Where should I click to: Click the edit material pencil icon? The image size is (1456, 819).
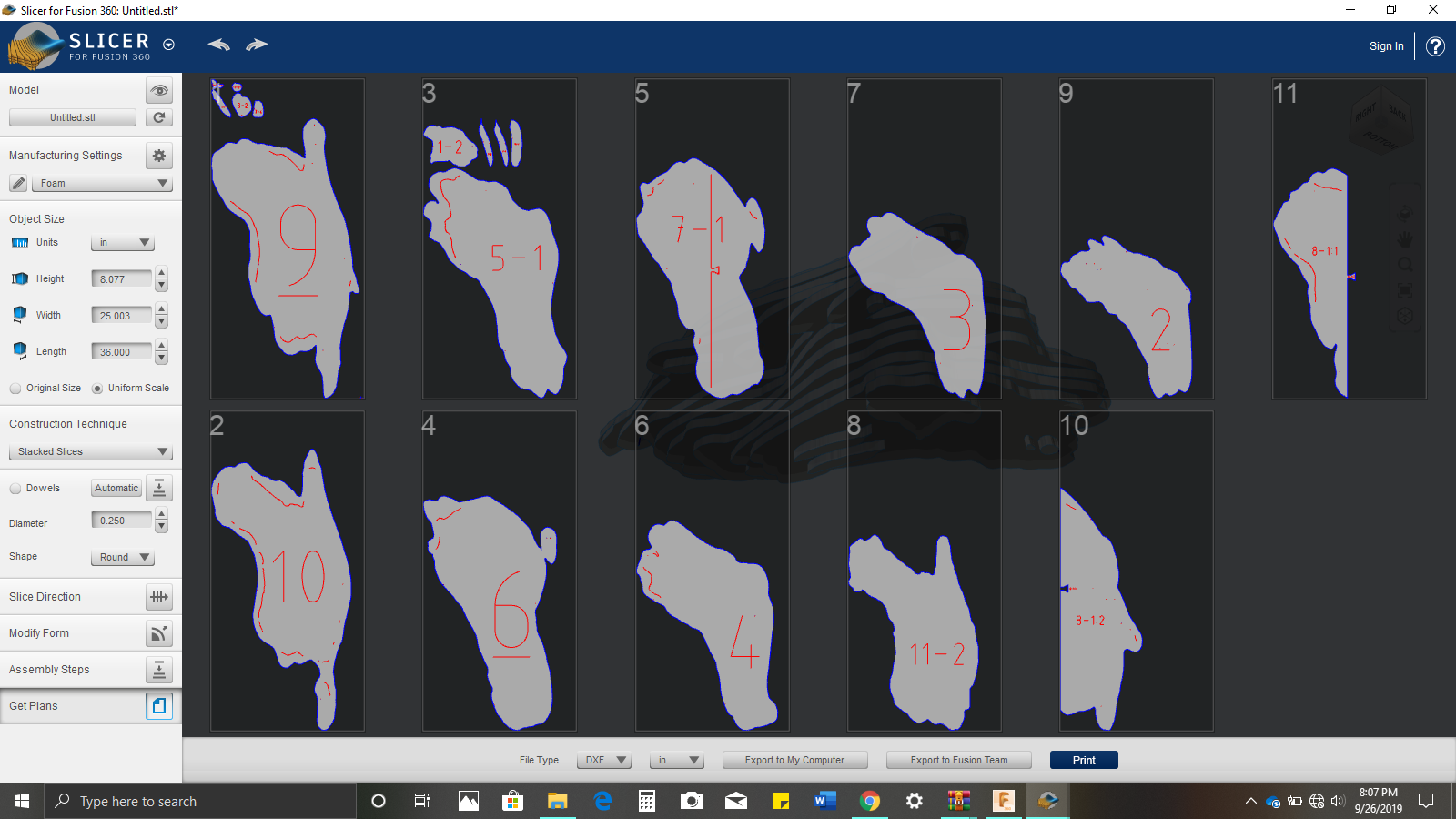(x=18, y=183)
